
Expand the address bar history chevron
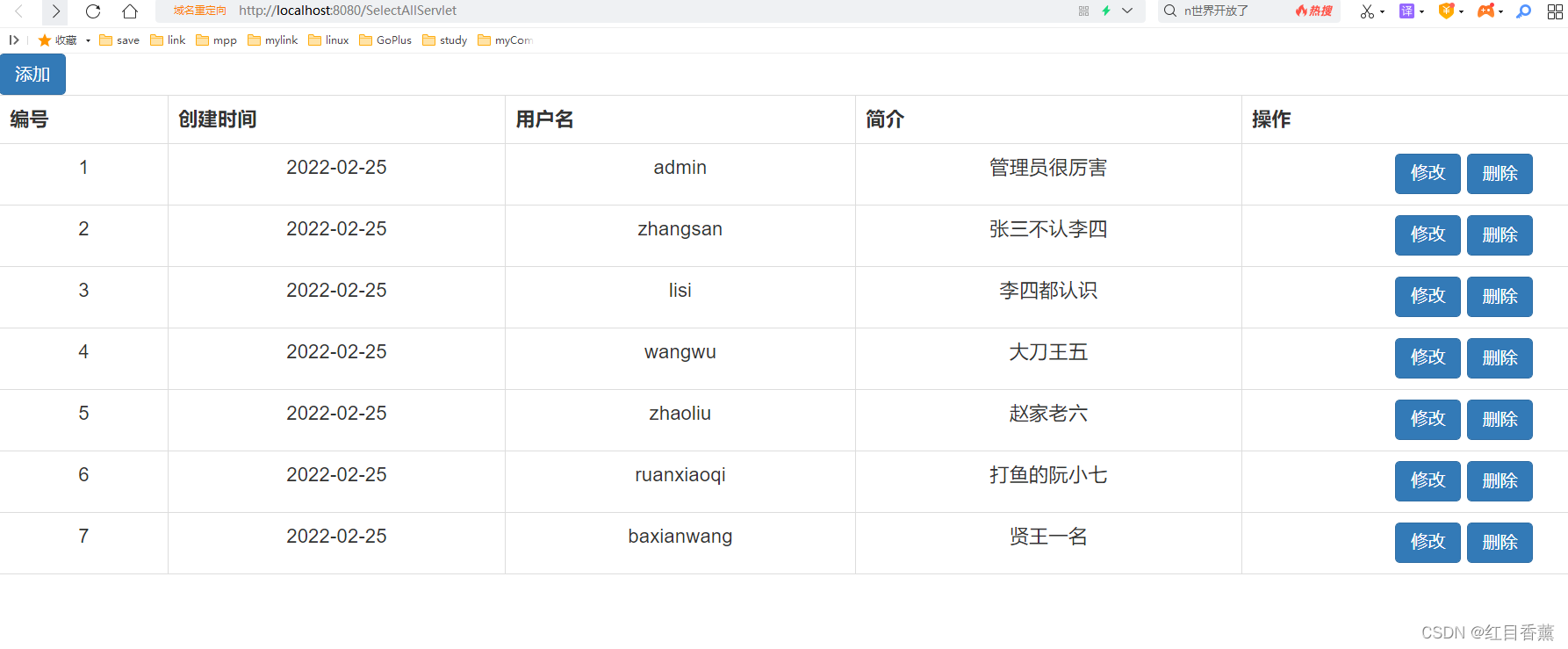click(1127, 11)
